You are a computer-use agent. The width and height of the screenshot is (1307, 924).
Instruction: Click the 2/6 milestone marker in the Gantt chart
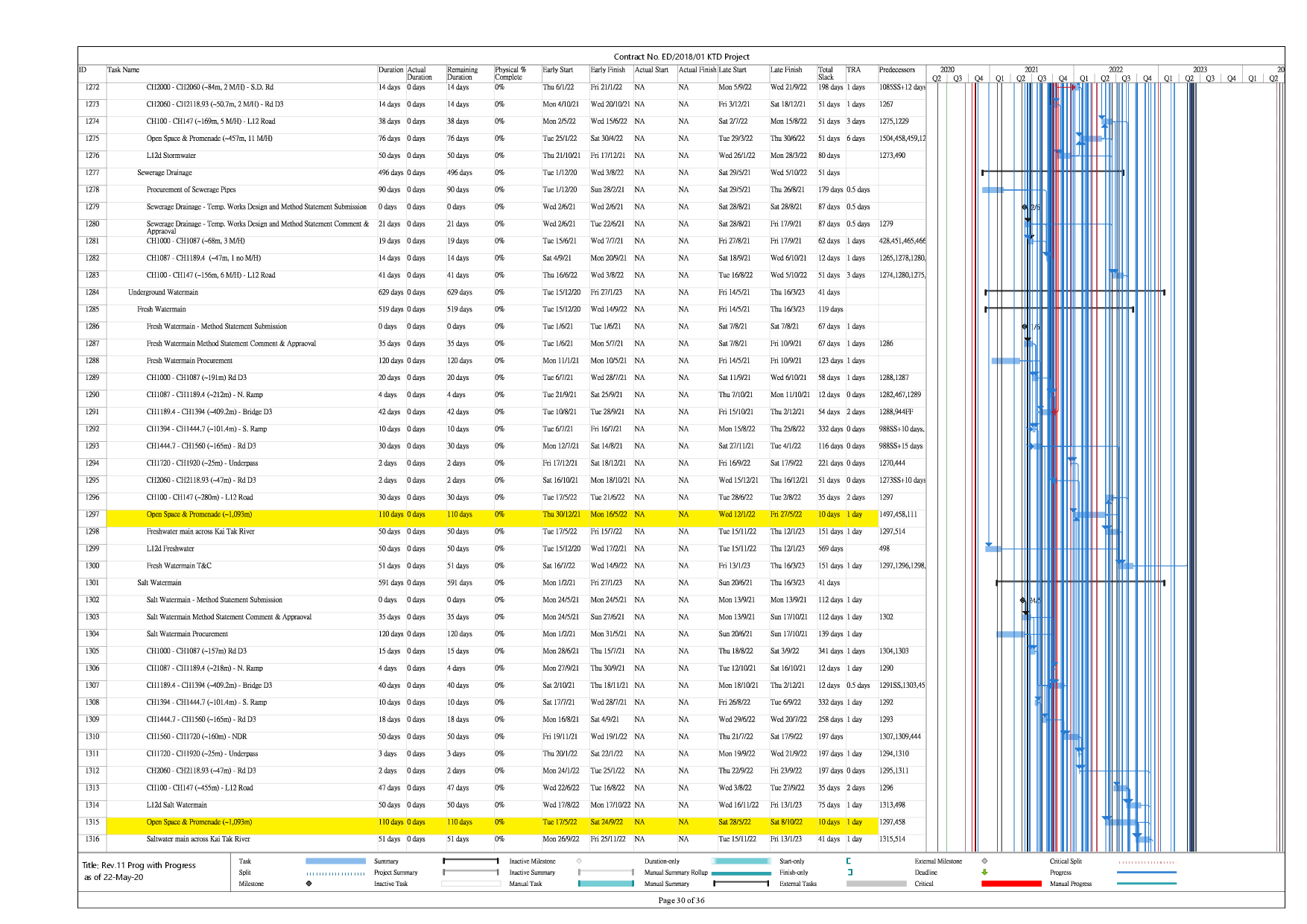click(x=1025, y=207)
